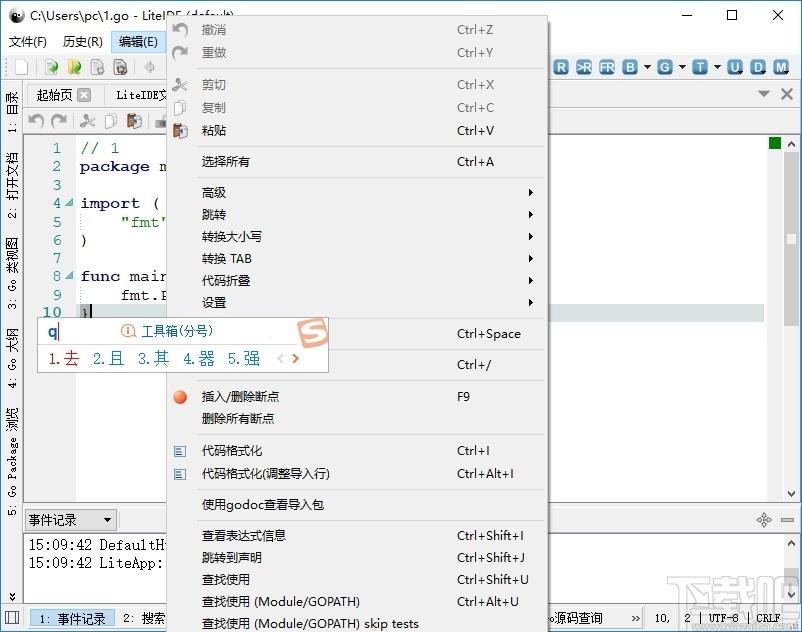Screen dimensions: 802x632
Task: Choose 代码格式化 Ctrl+I menu item
Action: pos(358,450)
